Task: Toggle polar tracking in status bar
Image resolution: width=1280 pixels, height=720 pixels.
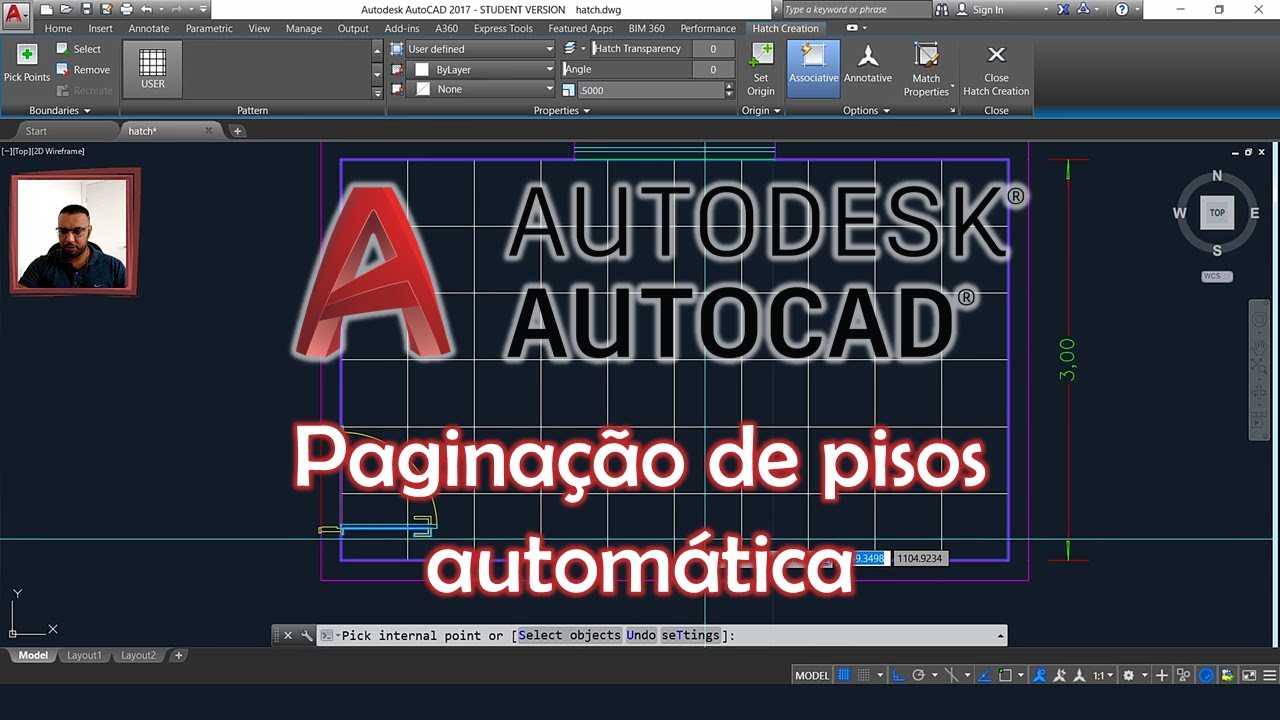Action: 918,676
